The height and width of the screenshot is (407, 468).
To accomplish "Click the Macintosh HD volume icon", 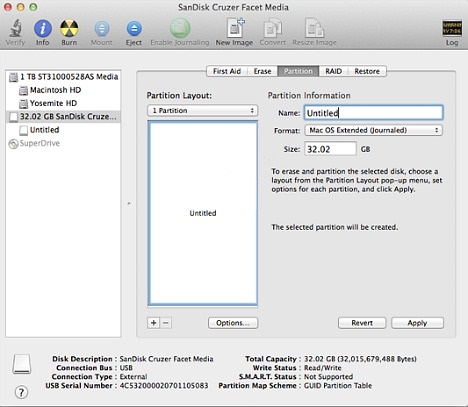I will click(x=23, y=90).
